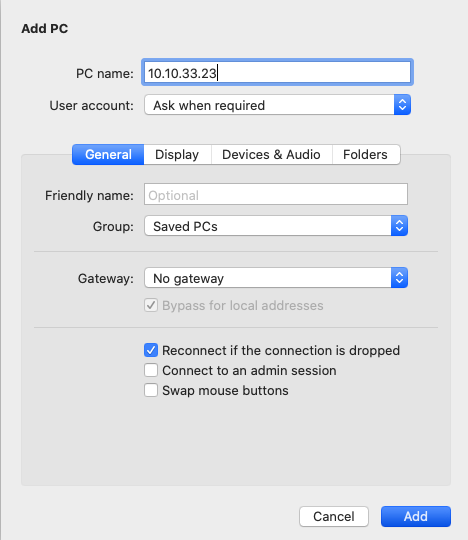
Task: Click the User account dropdown arrows
Action: point(402,105)
